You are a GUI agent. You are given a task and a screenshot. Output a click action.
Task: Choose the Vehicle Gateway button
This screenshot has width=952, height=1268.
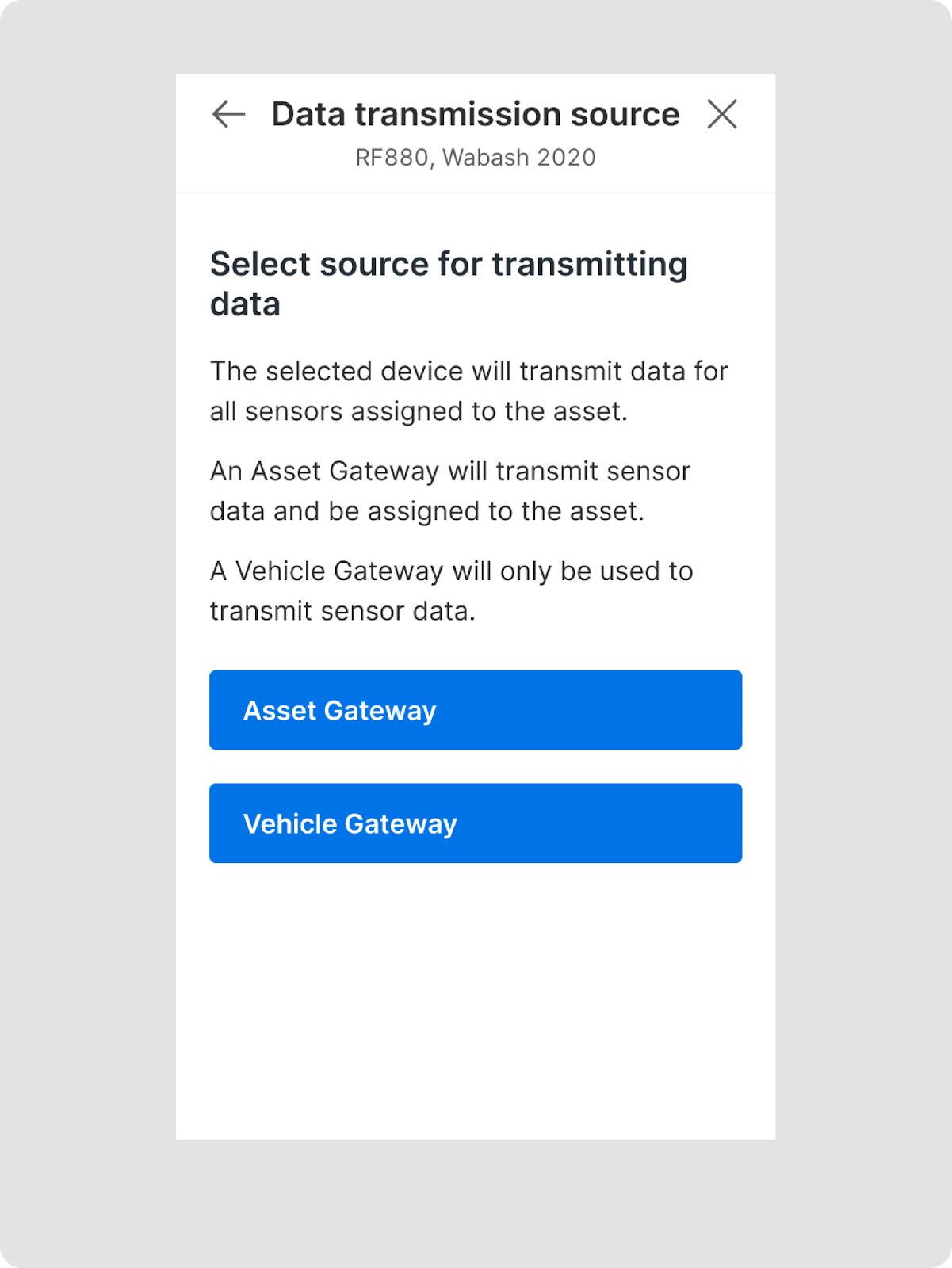[476, 823]
